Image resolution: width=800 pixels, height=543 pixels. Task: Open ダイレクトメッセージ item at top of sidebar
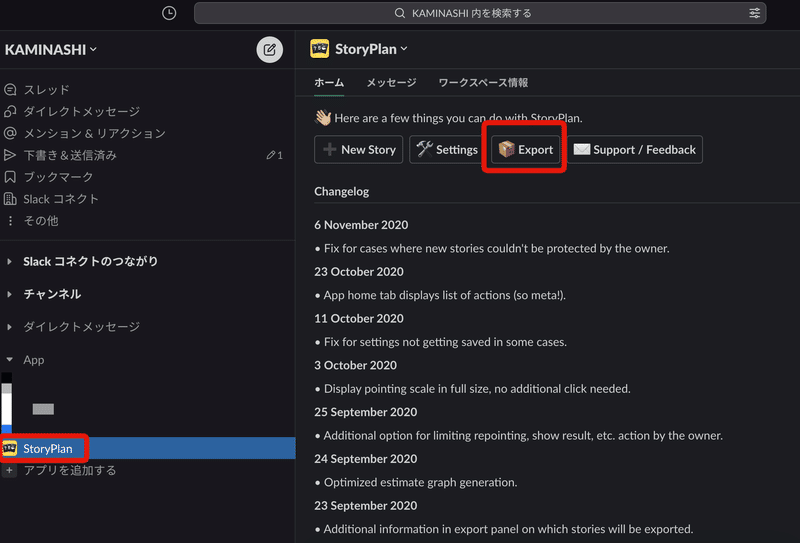tap(82, 111)
